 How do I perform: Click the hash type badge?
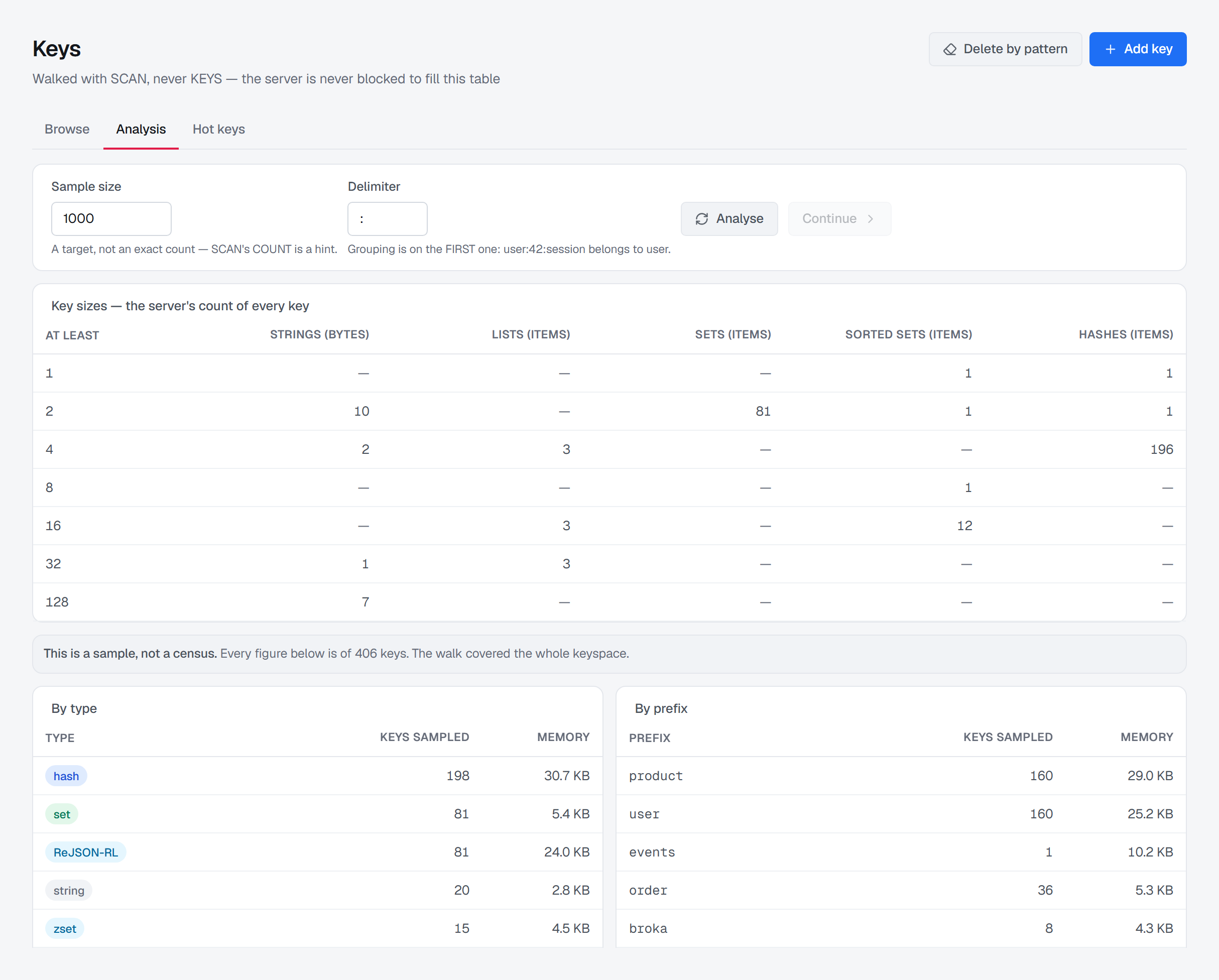pyautogui.click(x=66, y=776)
